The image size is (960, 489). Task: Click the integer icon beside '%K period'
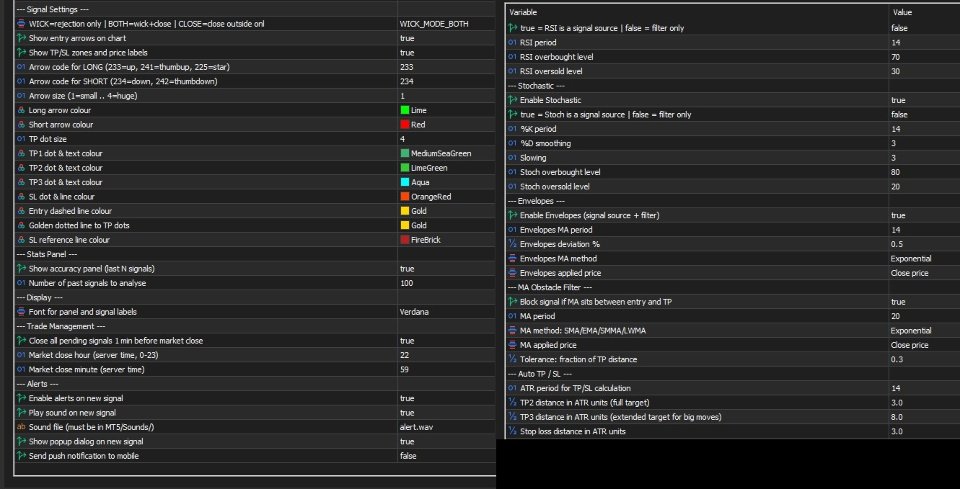513,129
